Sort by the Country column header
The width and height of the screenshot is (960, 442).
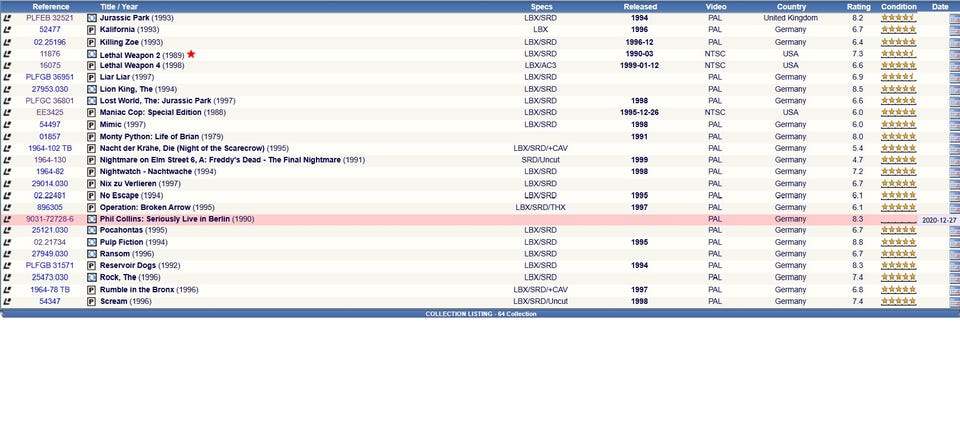coord(791,7)
